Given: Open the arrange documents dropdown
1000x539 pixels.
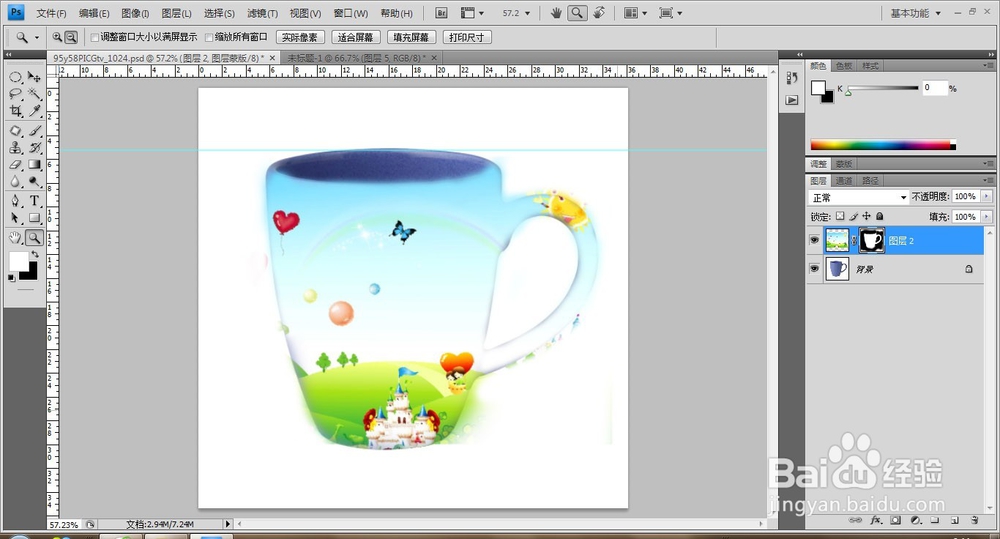Looking at the screenshot, I should coord(635,13).
